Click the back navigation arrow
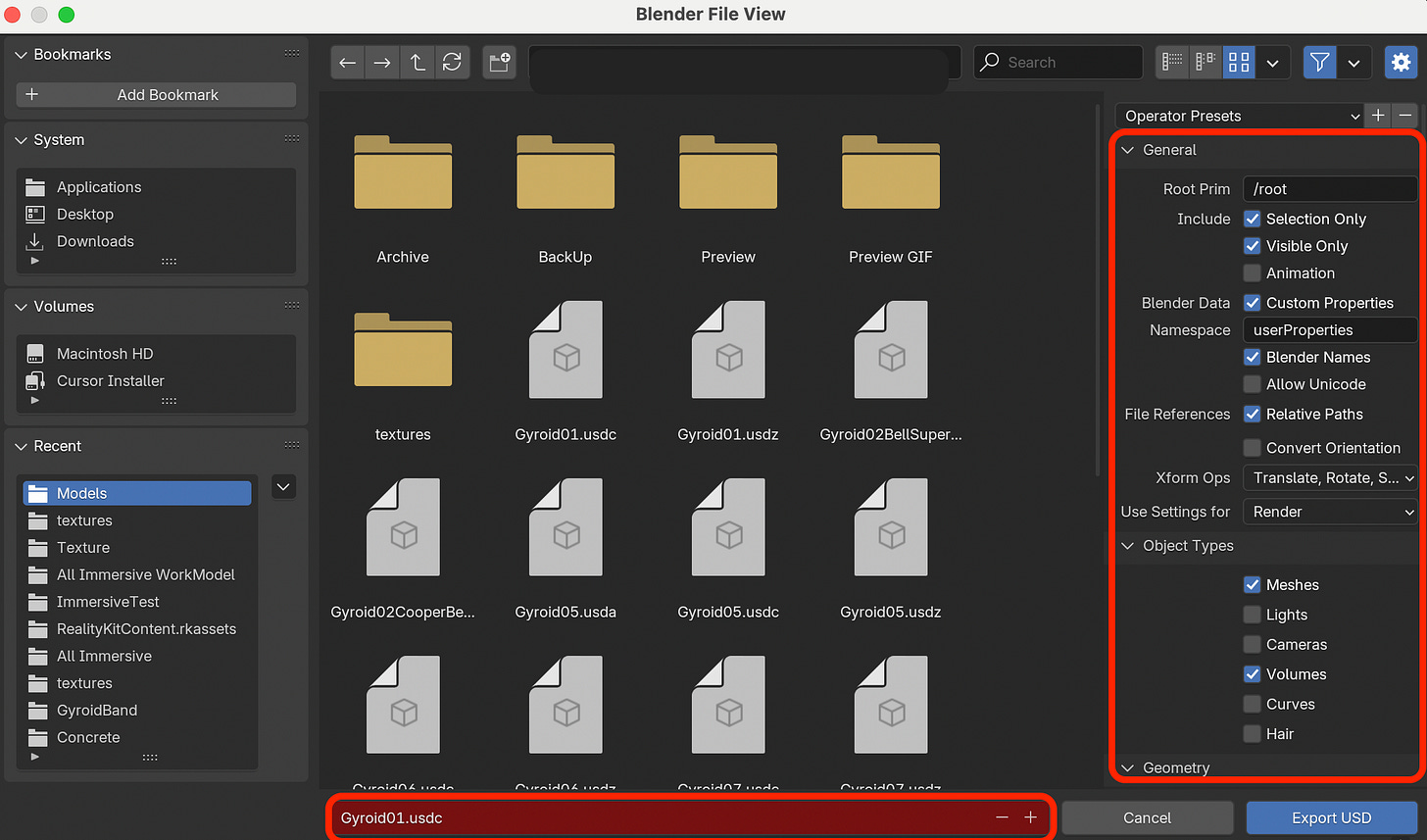 pos(347,62)
